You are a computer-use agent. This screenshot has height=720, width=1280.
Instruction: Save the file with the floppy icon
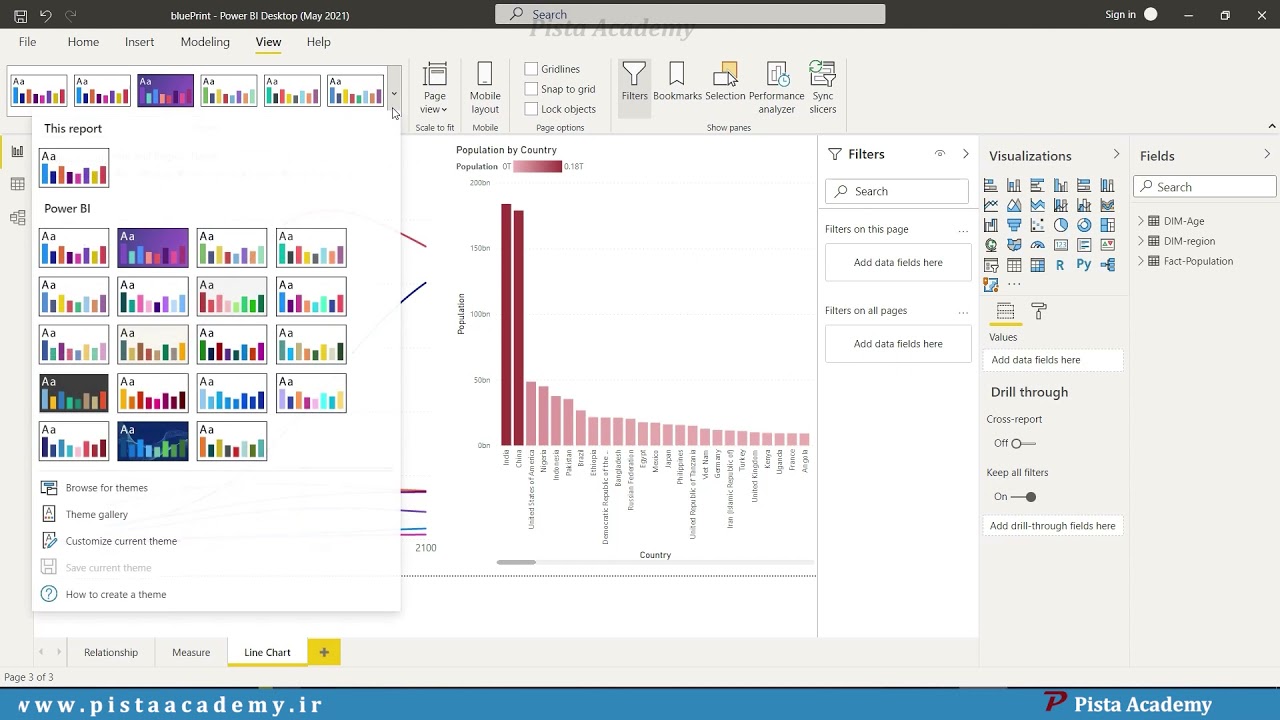point(20,15)
